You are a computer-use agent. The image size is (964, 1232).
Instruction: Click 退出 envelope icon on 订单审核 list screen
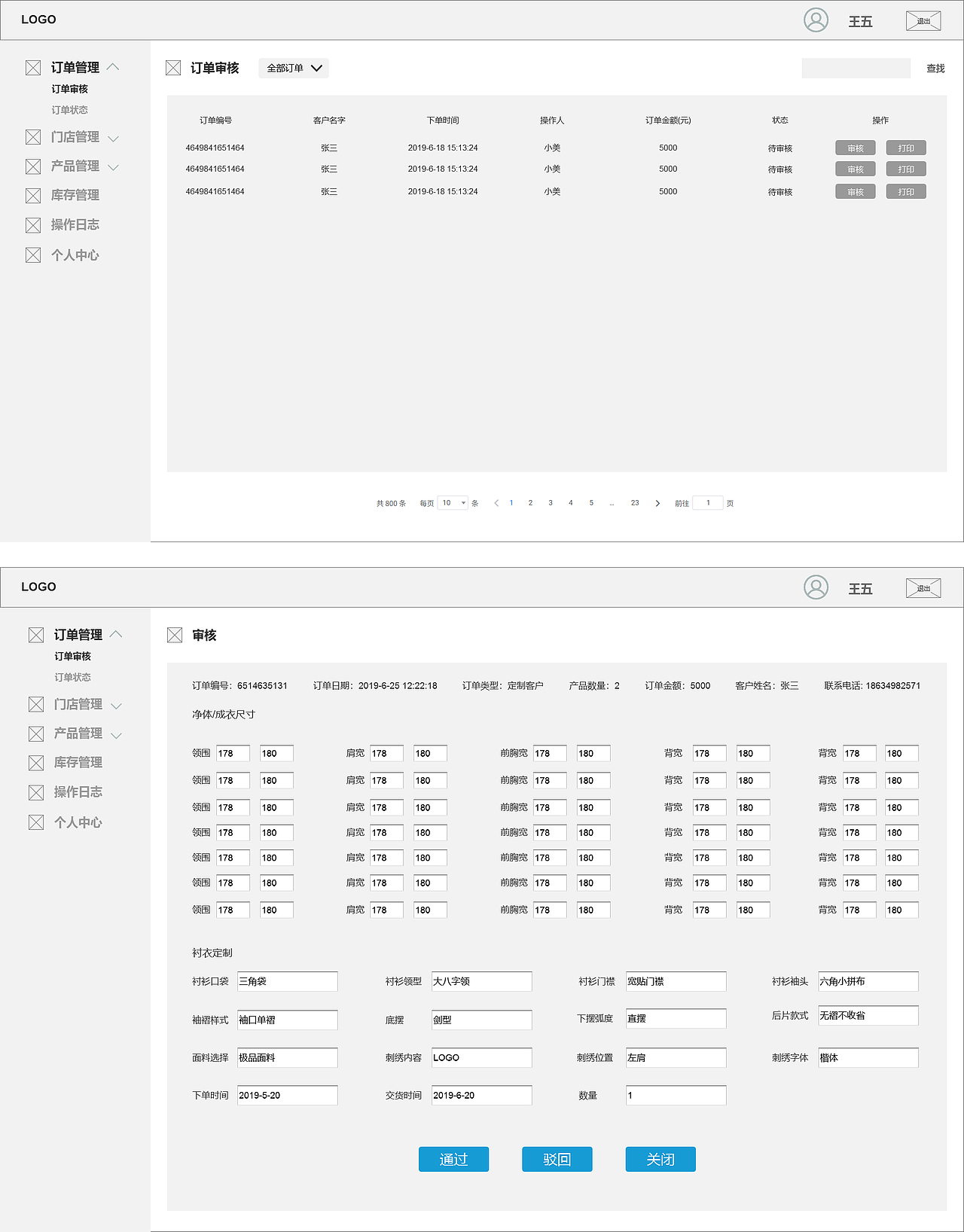coord(923,21)
